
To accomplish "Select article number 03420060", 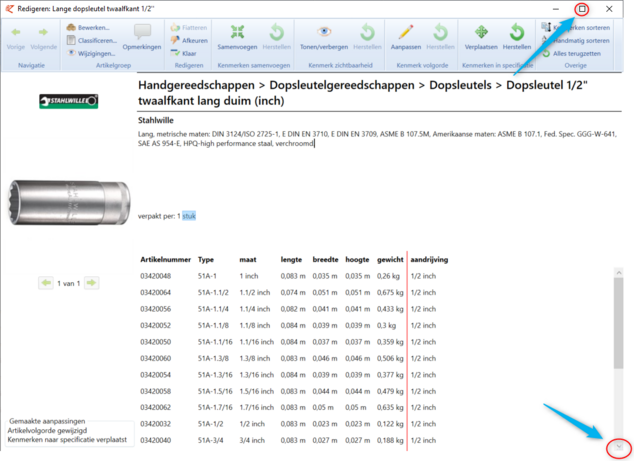I will (x=156, y=358).
